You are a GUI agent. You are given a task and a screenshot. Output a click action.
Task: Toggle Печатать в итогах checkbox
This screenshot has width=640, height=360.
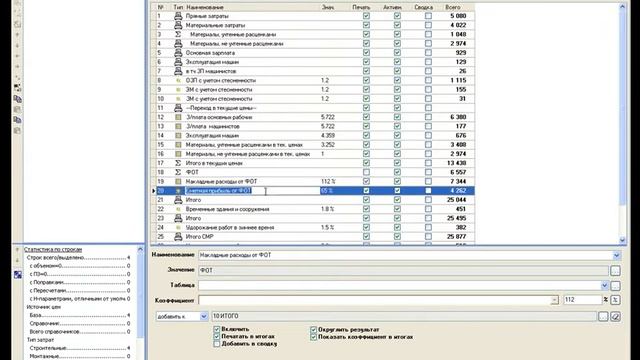click(217, 336)
